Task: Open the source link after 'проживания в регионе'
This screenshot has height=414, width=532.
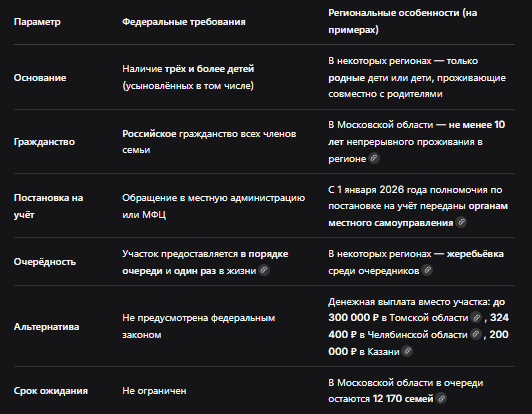Action: [x=374, y=158]
